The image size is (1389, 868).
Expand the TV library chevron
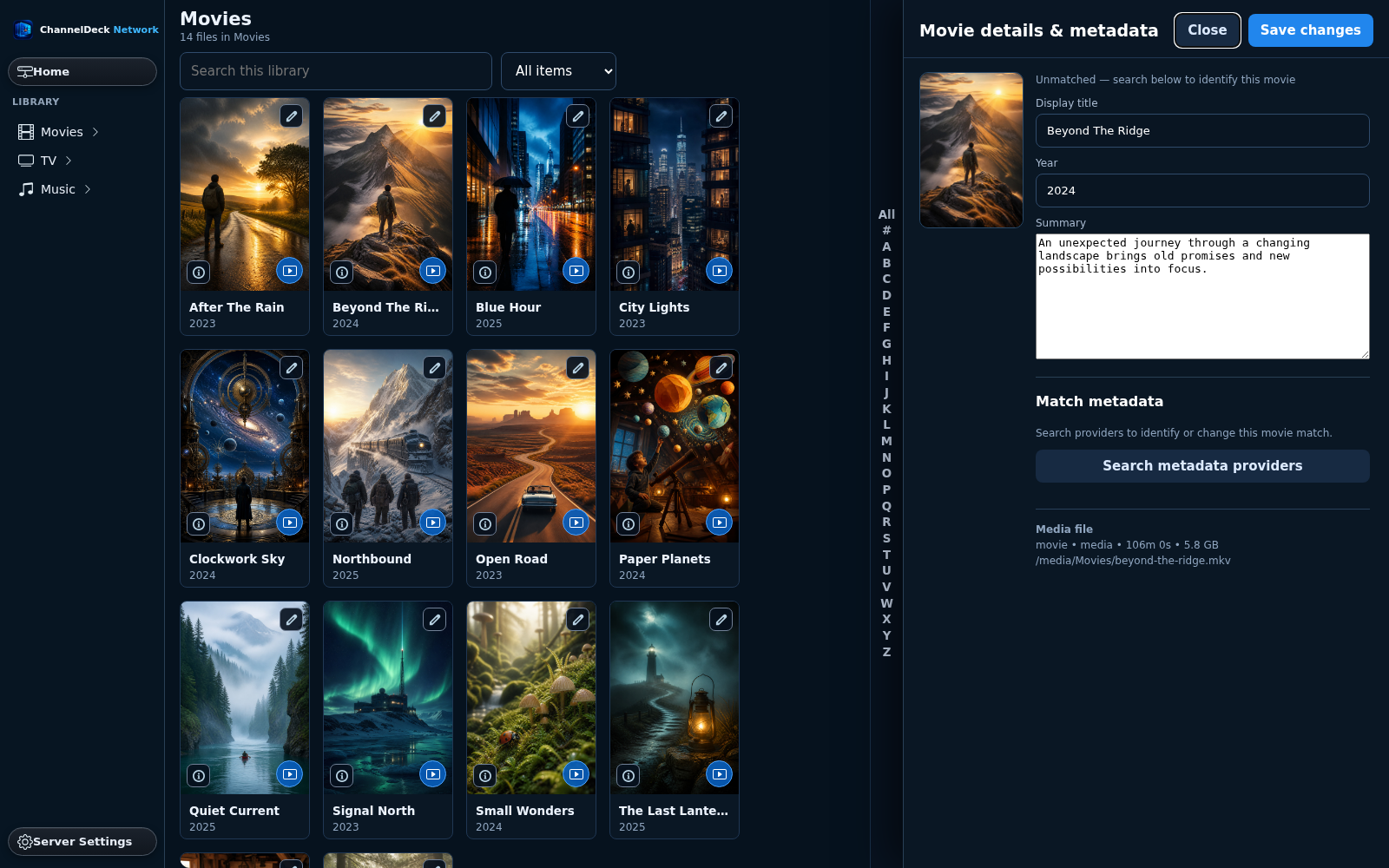pos(69,161)
